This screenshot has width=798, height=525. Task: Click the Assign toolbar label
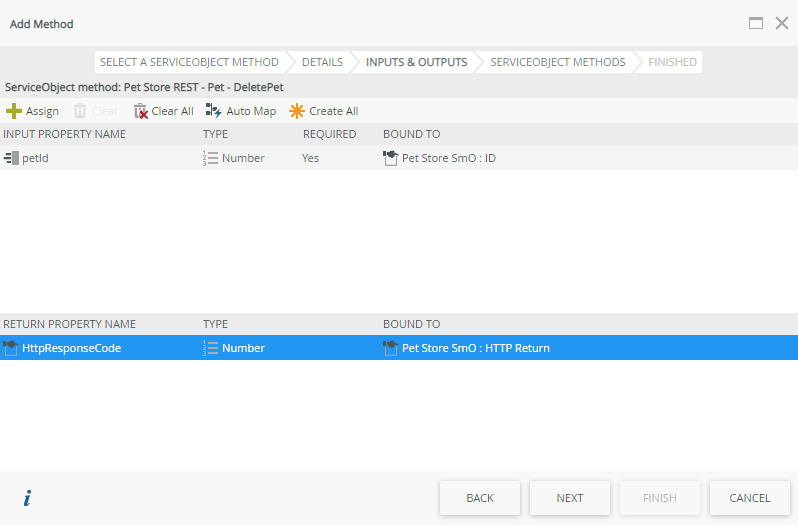click(x=42, y=111)
